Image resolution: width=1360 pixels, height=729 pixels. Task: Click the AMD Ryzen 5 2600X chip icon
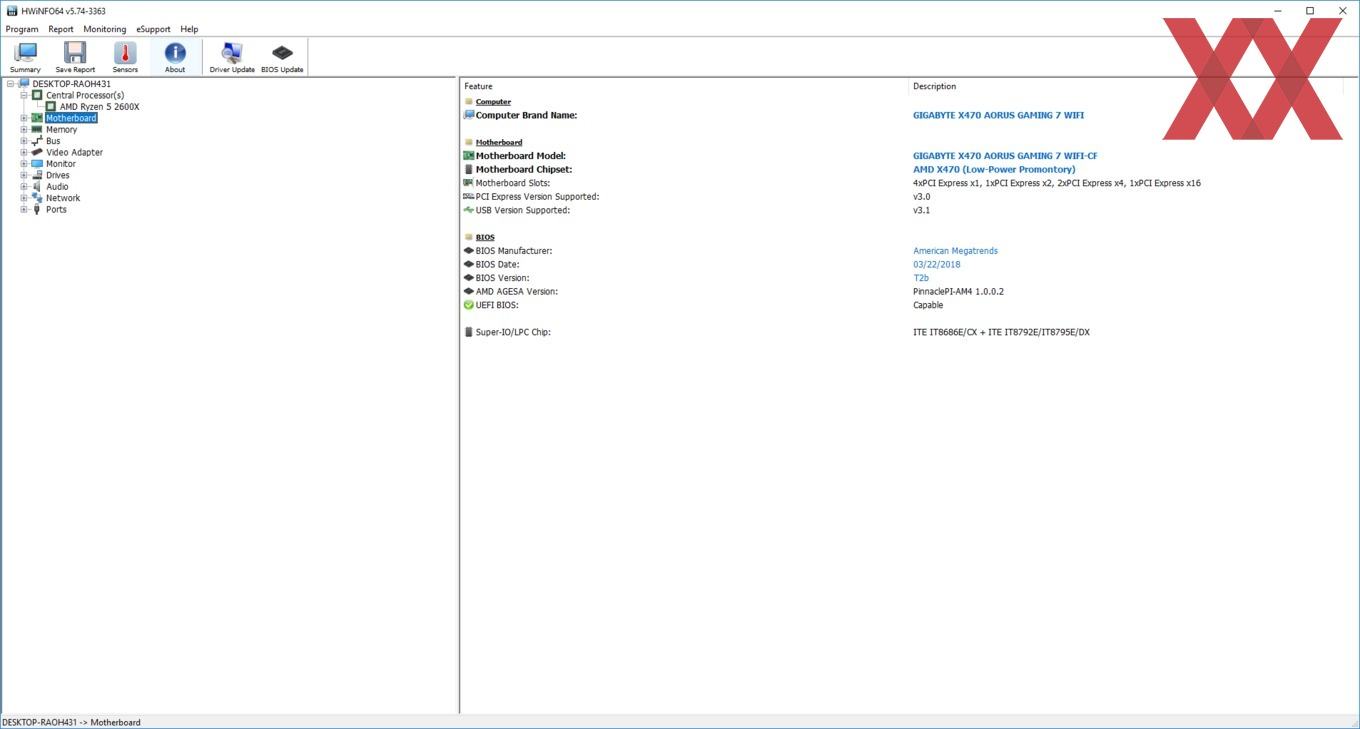51,106
